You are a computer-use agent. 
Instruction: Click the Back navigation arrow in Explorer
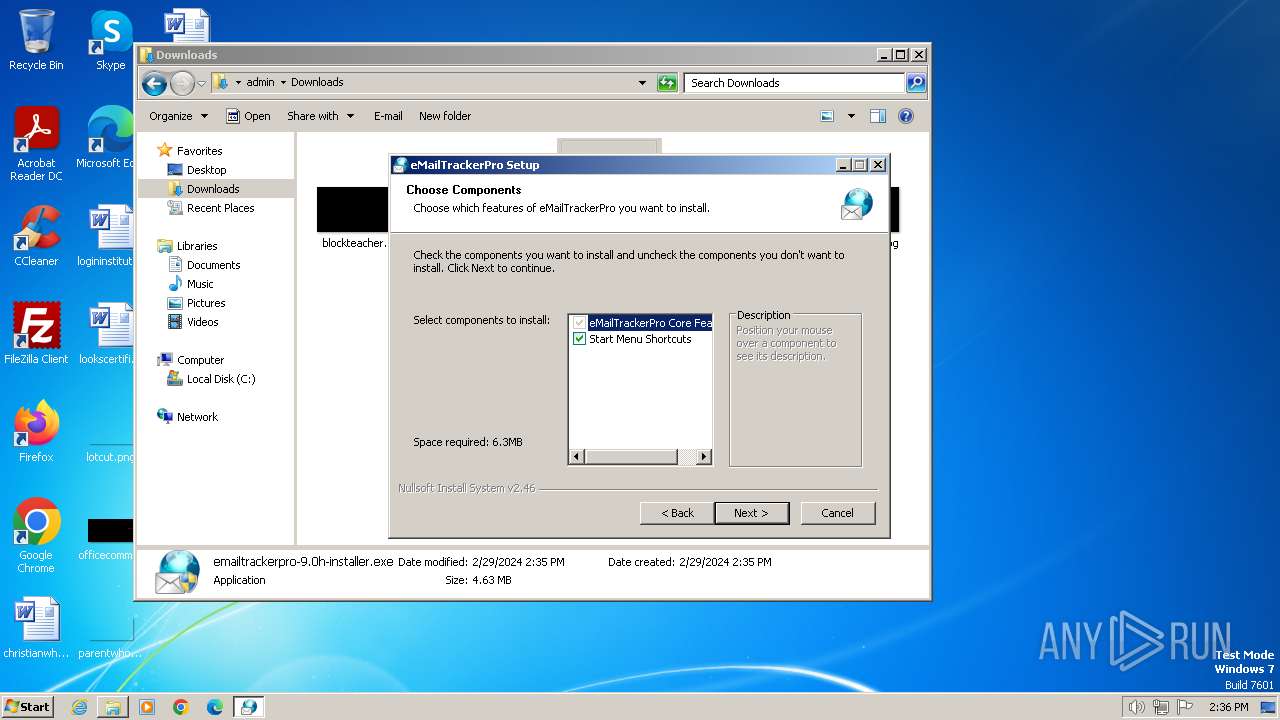(x=154, y=83)
